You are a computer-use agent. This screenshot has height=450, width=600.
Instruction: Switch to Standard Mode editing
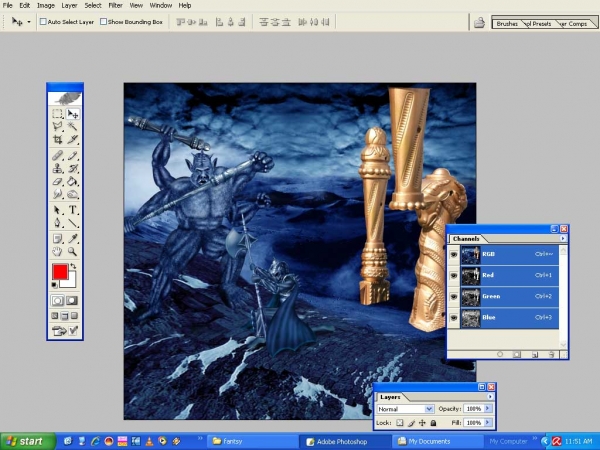57,300
